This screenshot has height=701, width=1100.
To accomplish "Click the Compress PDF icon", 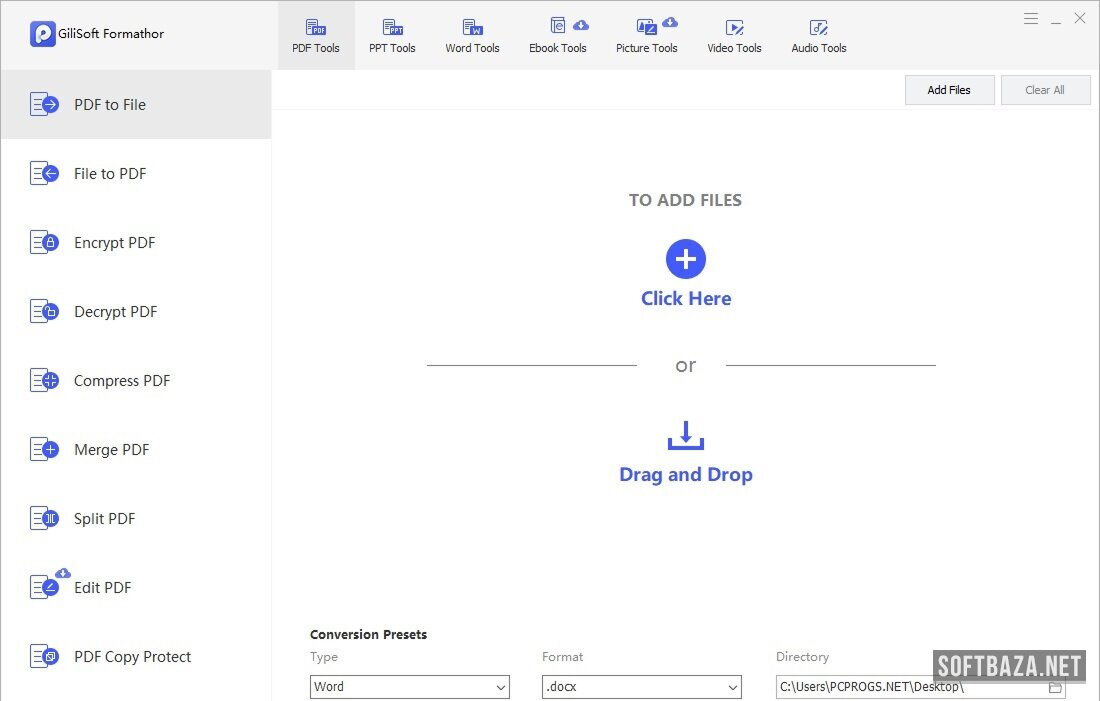I will [x=44, y=380].
